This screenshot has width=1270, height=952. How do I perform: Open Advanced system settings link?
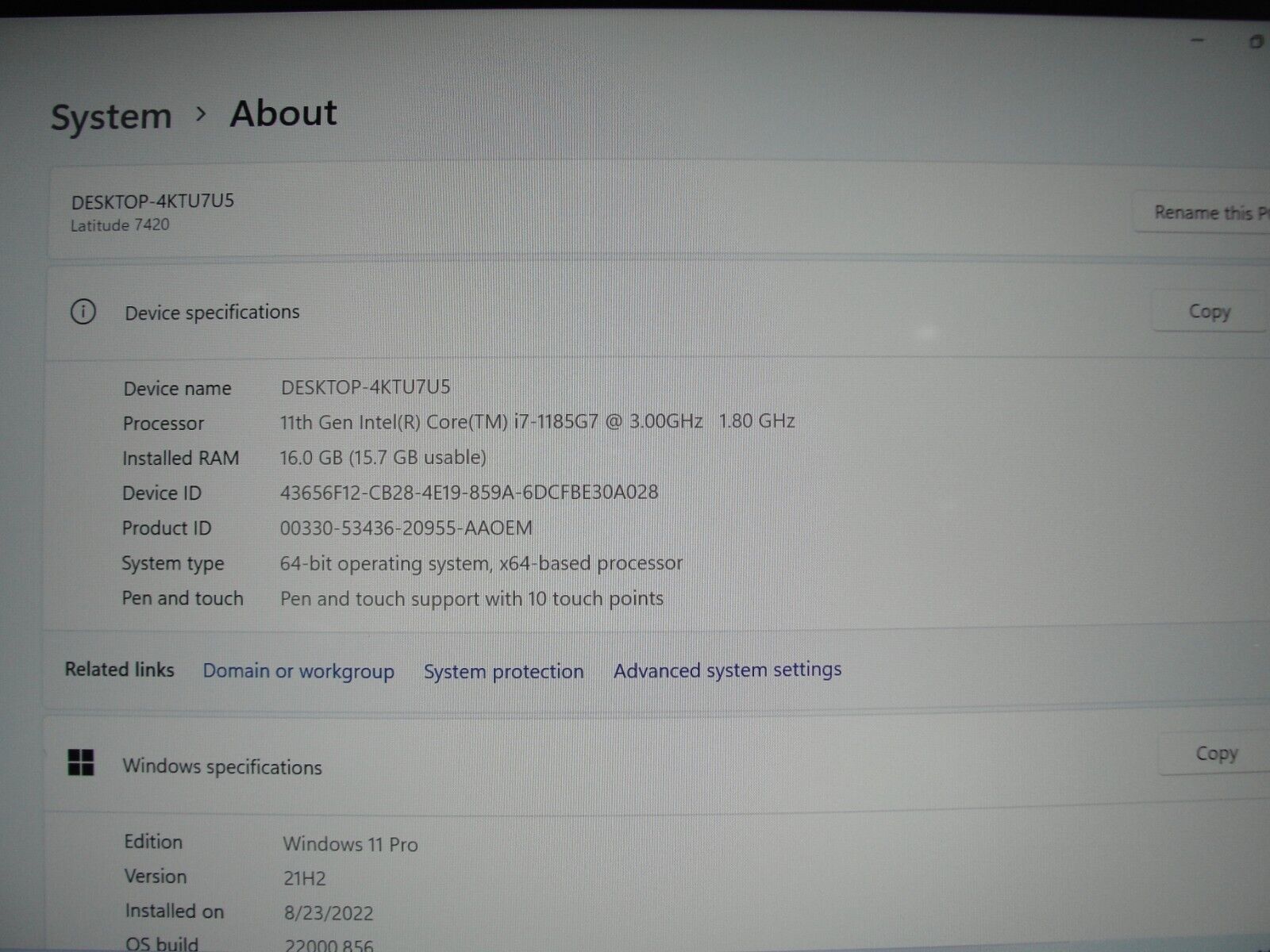(727, 670)
